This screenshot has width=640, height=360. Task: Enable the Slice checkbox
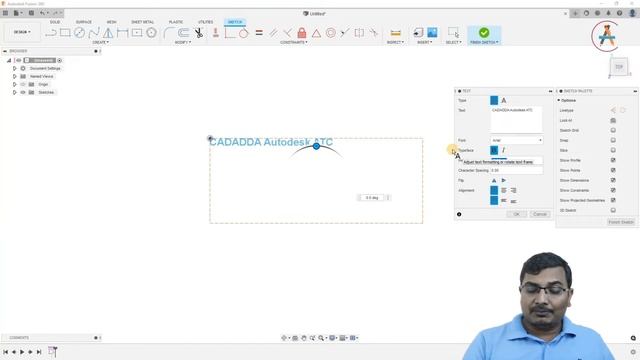(613, 150)
